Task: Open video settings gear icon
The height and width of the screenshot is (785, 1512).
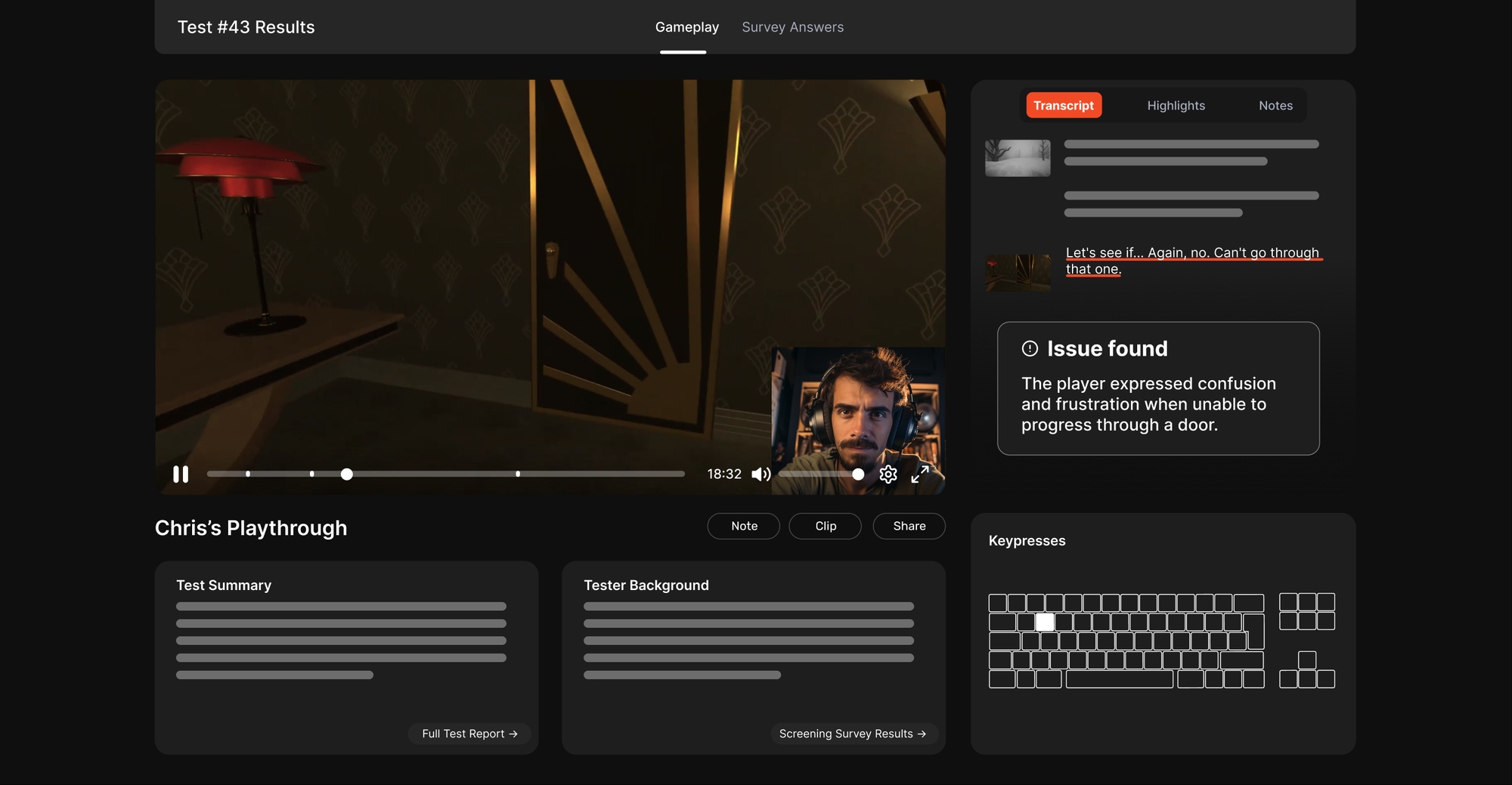Action: pos(888,474)
